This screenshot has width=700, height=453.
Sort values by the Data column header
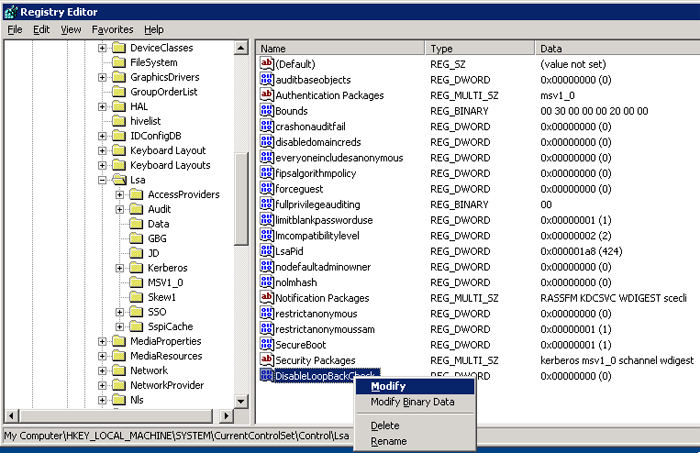coord(617,48)
